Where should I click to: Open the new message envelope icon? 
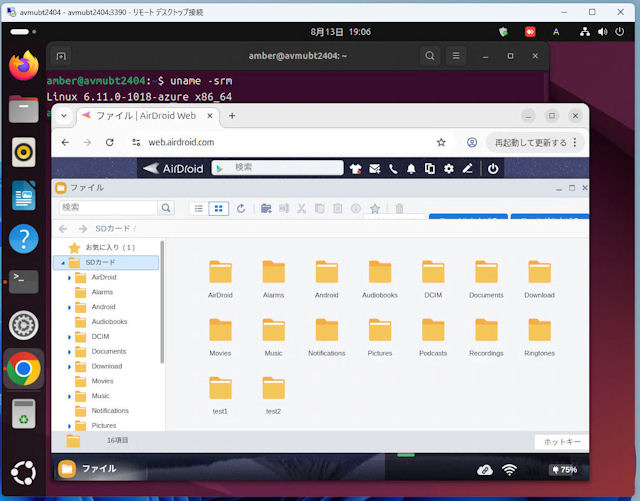coord(374,169)
